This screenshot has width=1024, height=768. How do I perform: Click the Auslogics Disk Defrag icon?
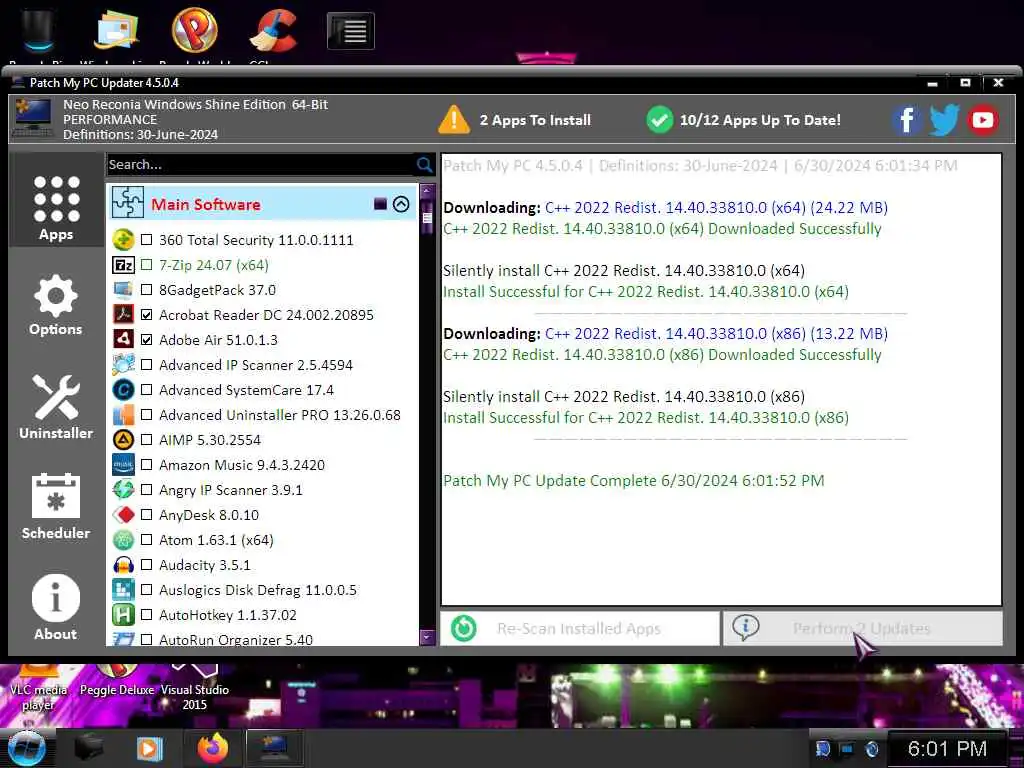(123, 590)
